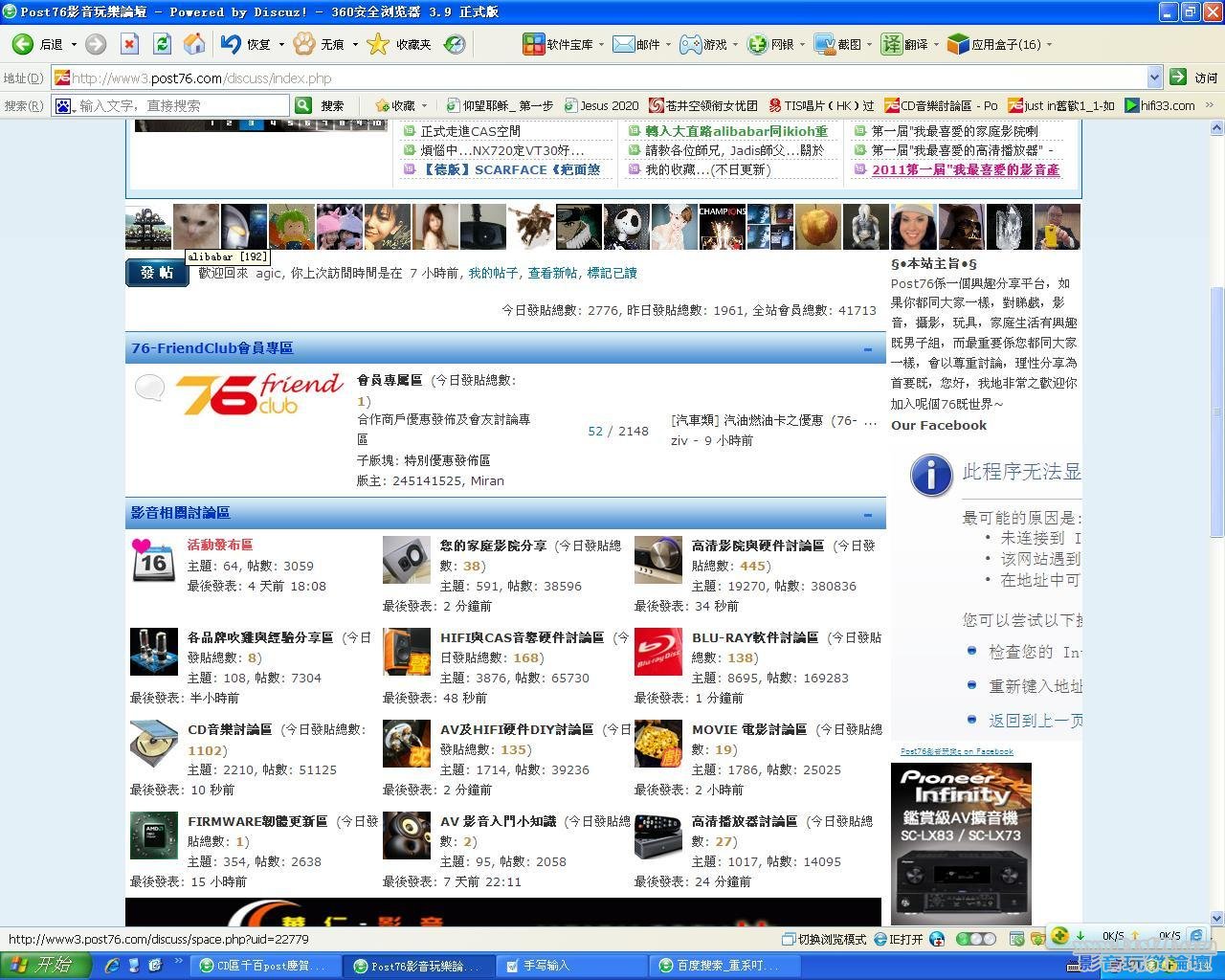Switch to CD區千百post慶賀 taskbar tab
The width and height of the screenshot is (1225, 980).
pyautogui.click(x=263, y=966)
